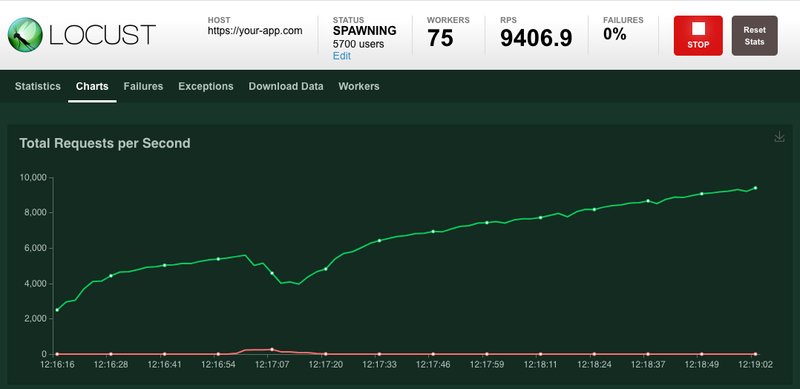Click the LOCUST title text
This screenshot has width=800, height=389.
tap(102, 35)
